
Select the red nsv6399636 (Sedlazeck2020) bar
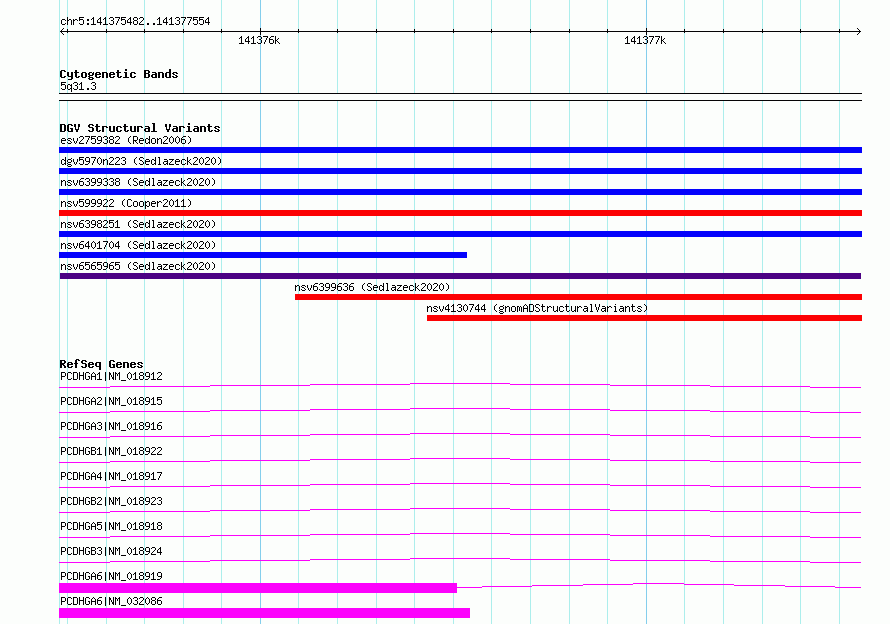coord(578,297)
